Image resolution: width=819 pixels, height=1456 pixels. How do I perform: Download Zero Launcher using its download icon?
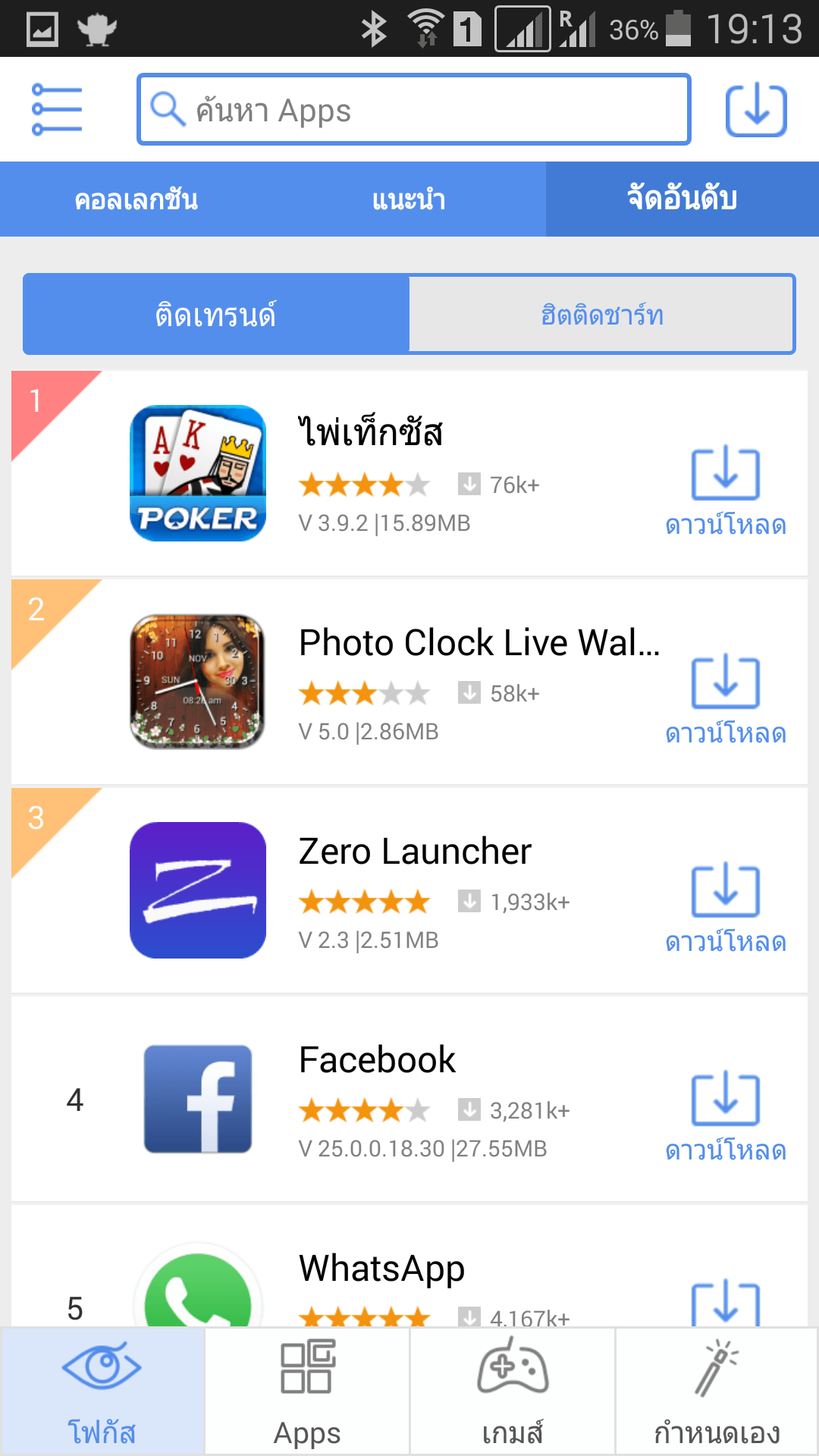[x=725, y=892]
